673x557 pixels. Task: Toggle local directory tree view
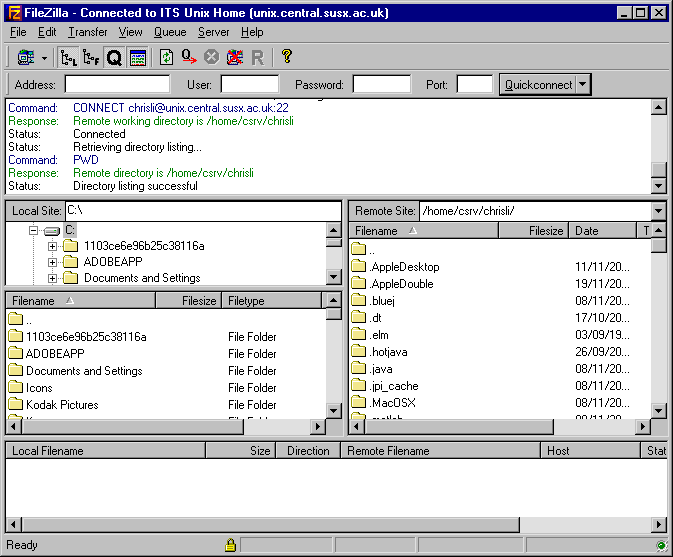tap(68, 57)
